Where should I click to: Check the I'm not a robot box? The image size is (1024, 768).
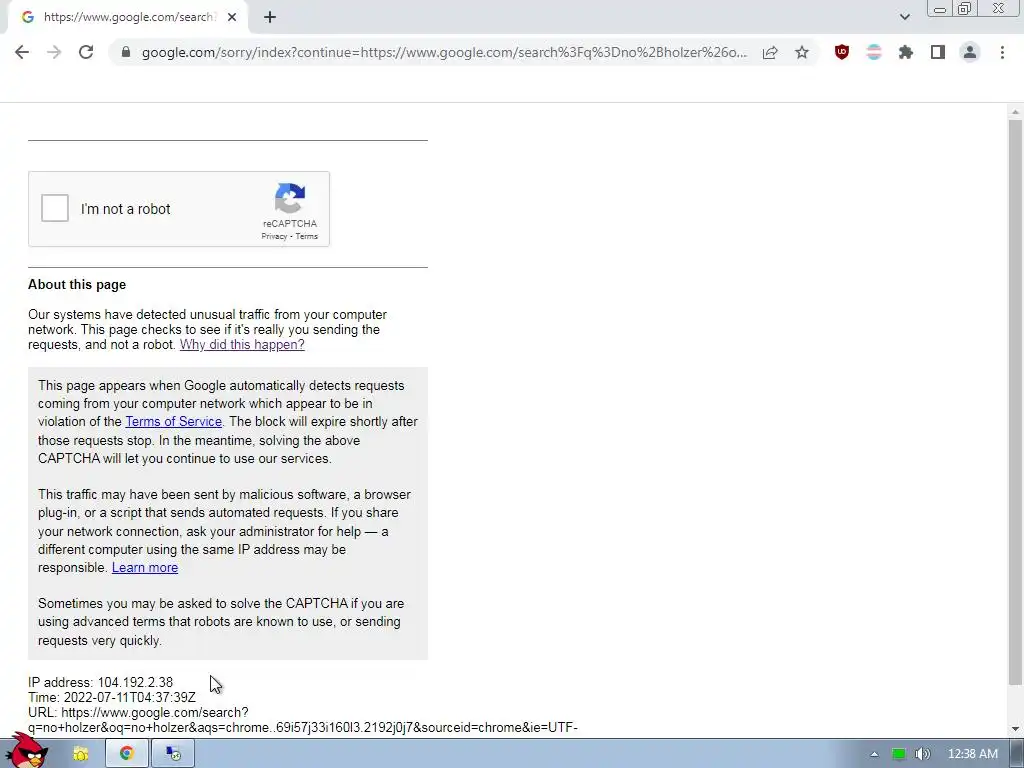tap(55, 208)
